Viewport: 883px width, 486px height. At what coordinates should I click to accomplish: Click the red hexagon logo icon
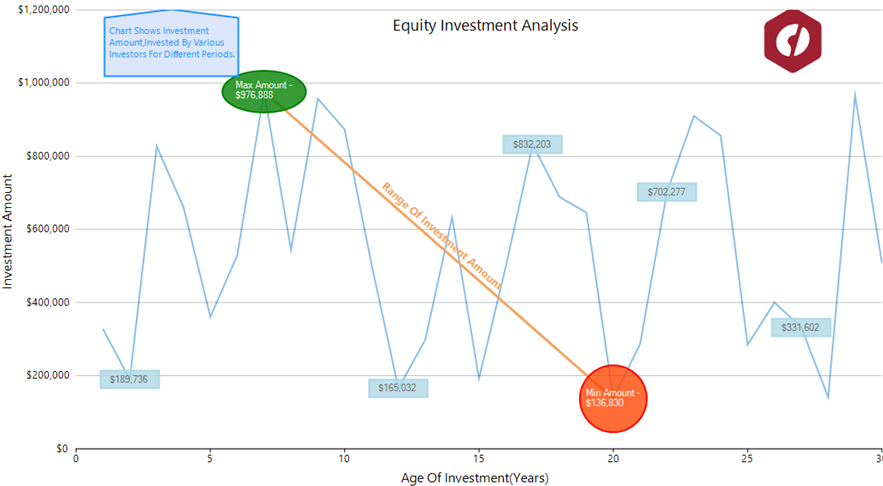793,43
